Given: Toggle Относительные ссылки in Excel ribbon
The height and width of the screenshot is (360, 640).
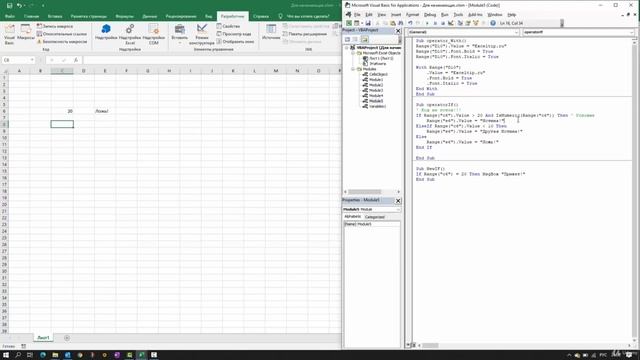Looking at the screenshot, I should point(62,34).
